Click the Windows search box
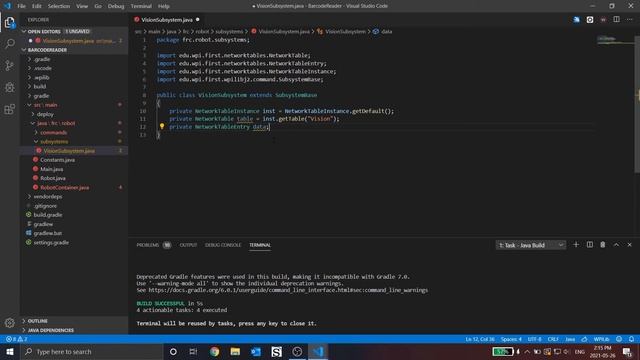The width and height of the screenshot is (640, 360). (92, 351)
